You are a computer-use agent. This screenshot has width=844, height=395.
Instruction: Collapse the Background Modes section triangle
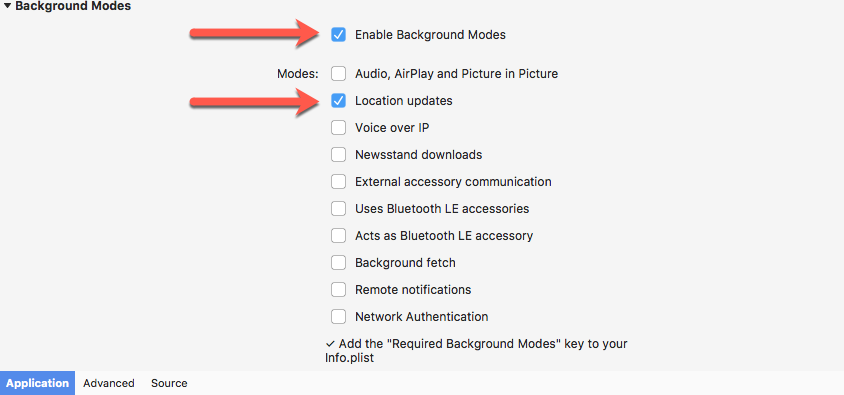pos(8,6)
